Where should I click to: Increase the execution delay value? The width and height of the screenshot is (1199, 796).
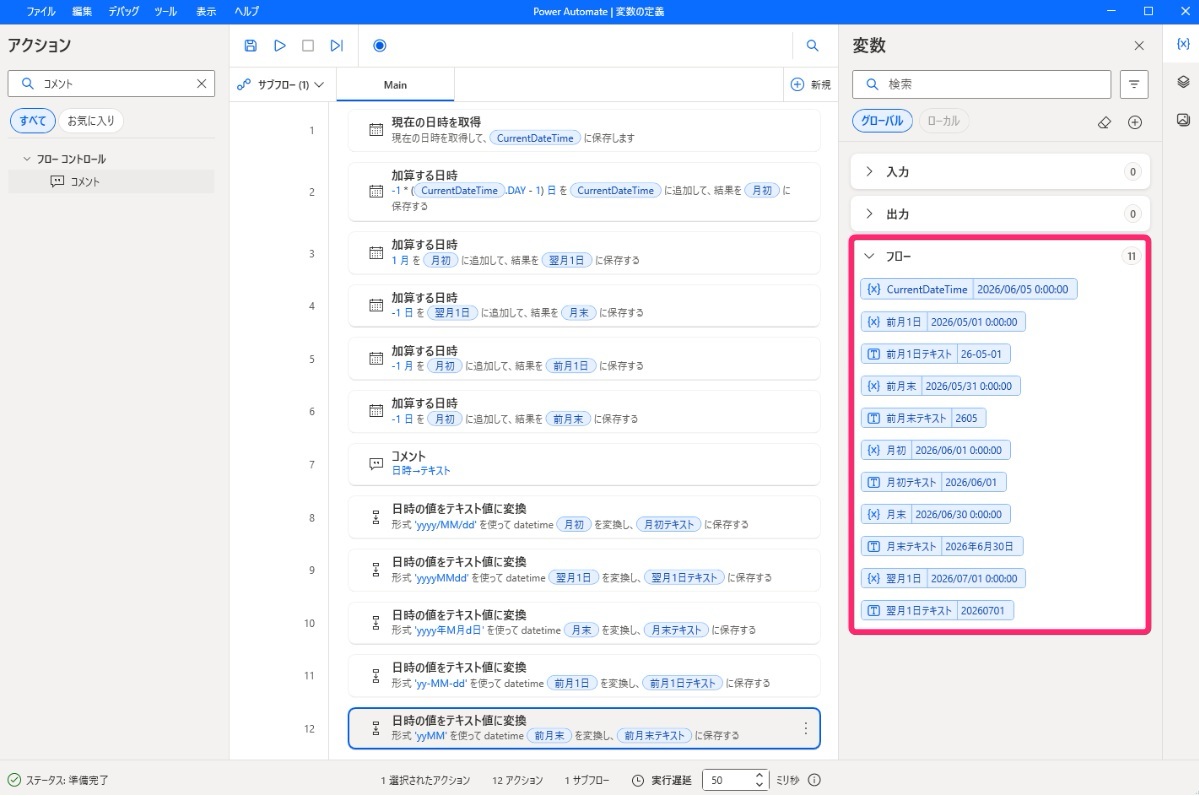(759, 775)
